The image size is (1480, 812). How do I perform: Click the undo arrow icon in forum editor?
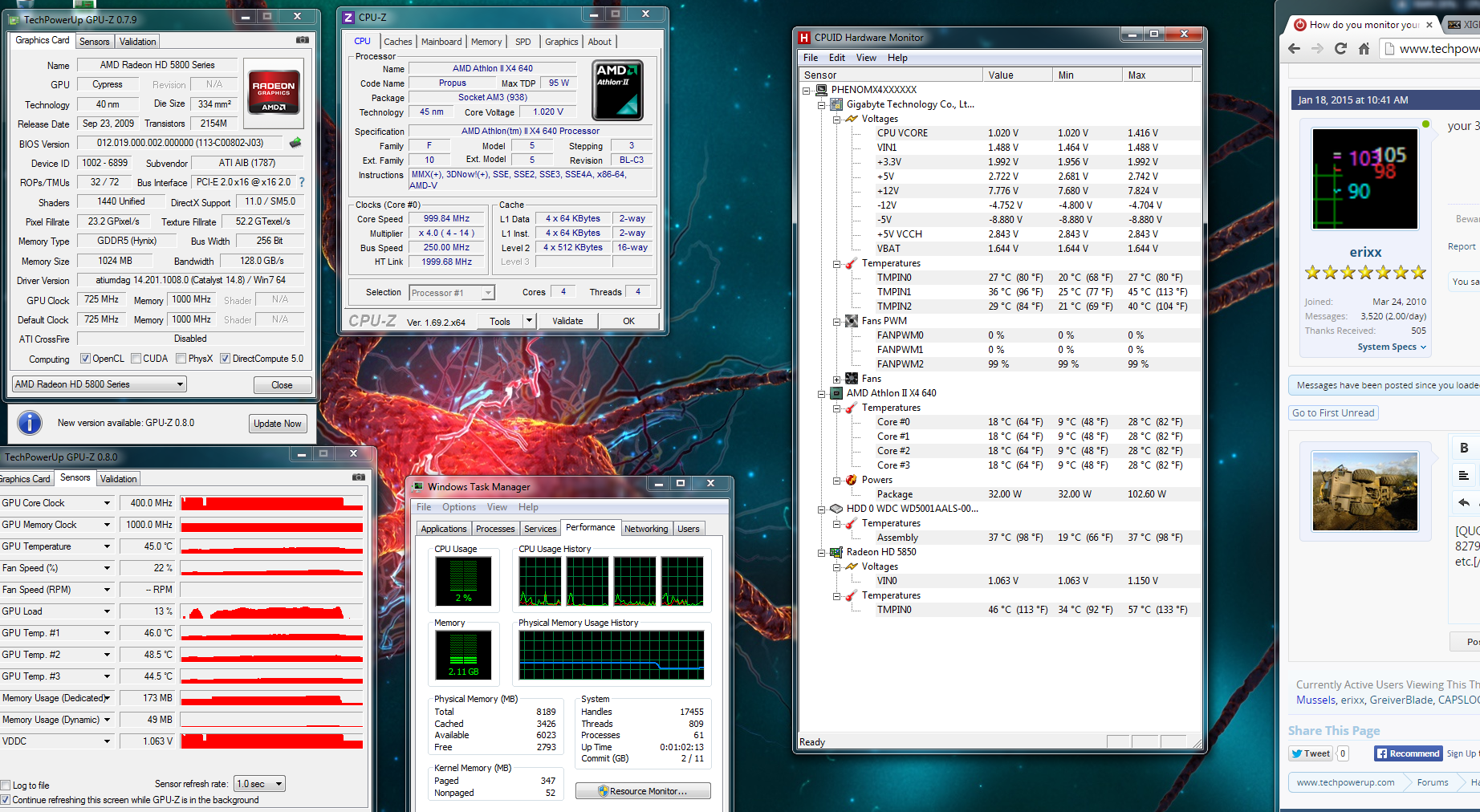(x=1464, y=502)
